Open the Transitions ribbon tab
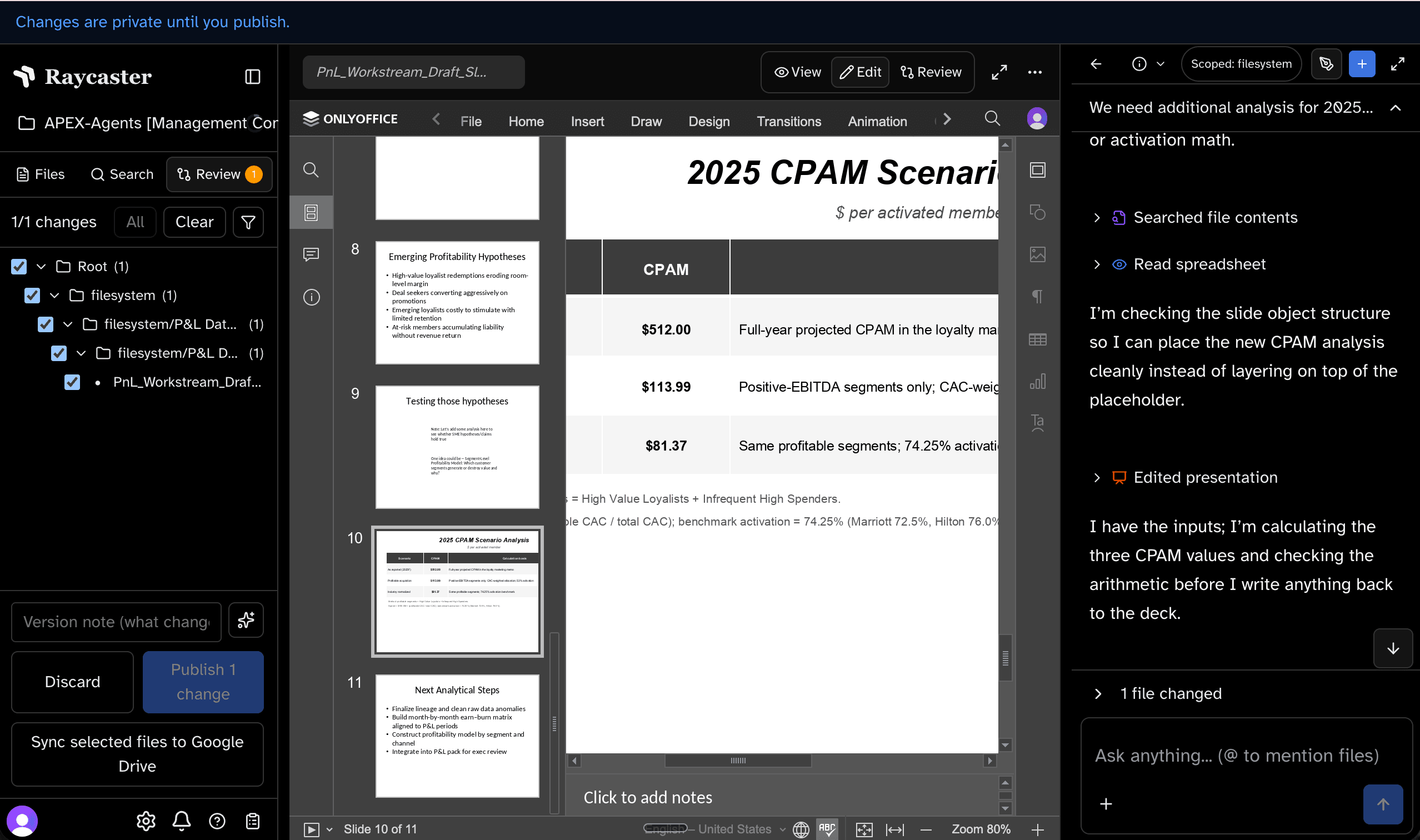The image size is (1420, 840). click(x=789, y=121)
